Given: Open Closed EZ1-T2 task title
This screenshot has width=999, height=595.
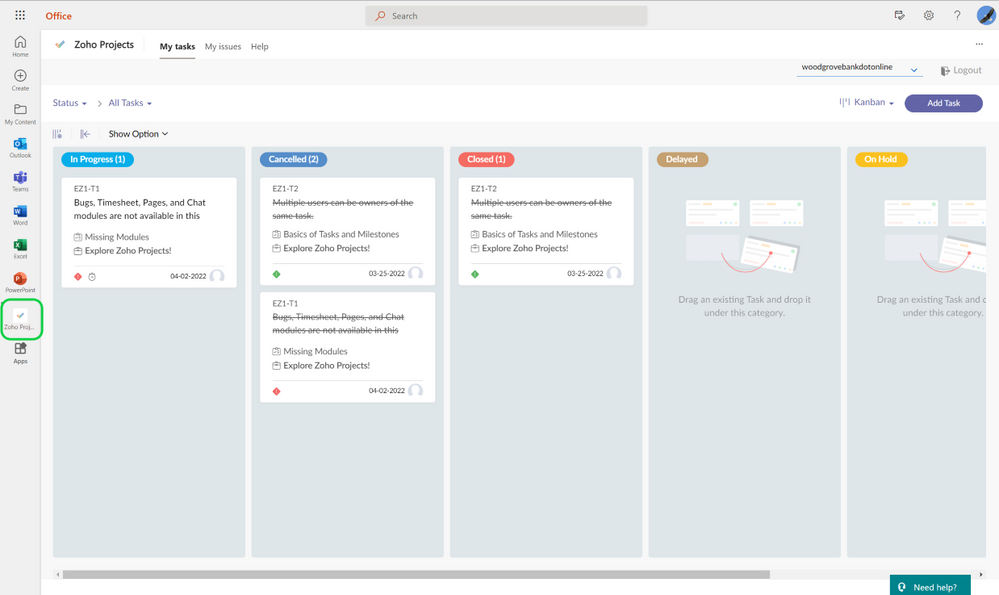Looking at the screenshot, I should pyautogui.click(x=541, y=209).
